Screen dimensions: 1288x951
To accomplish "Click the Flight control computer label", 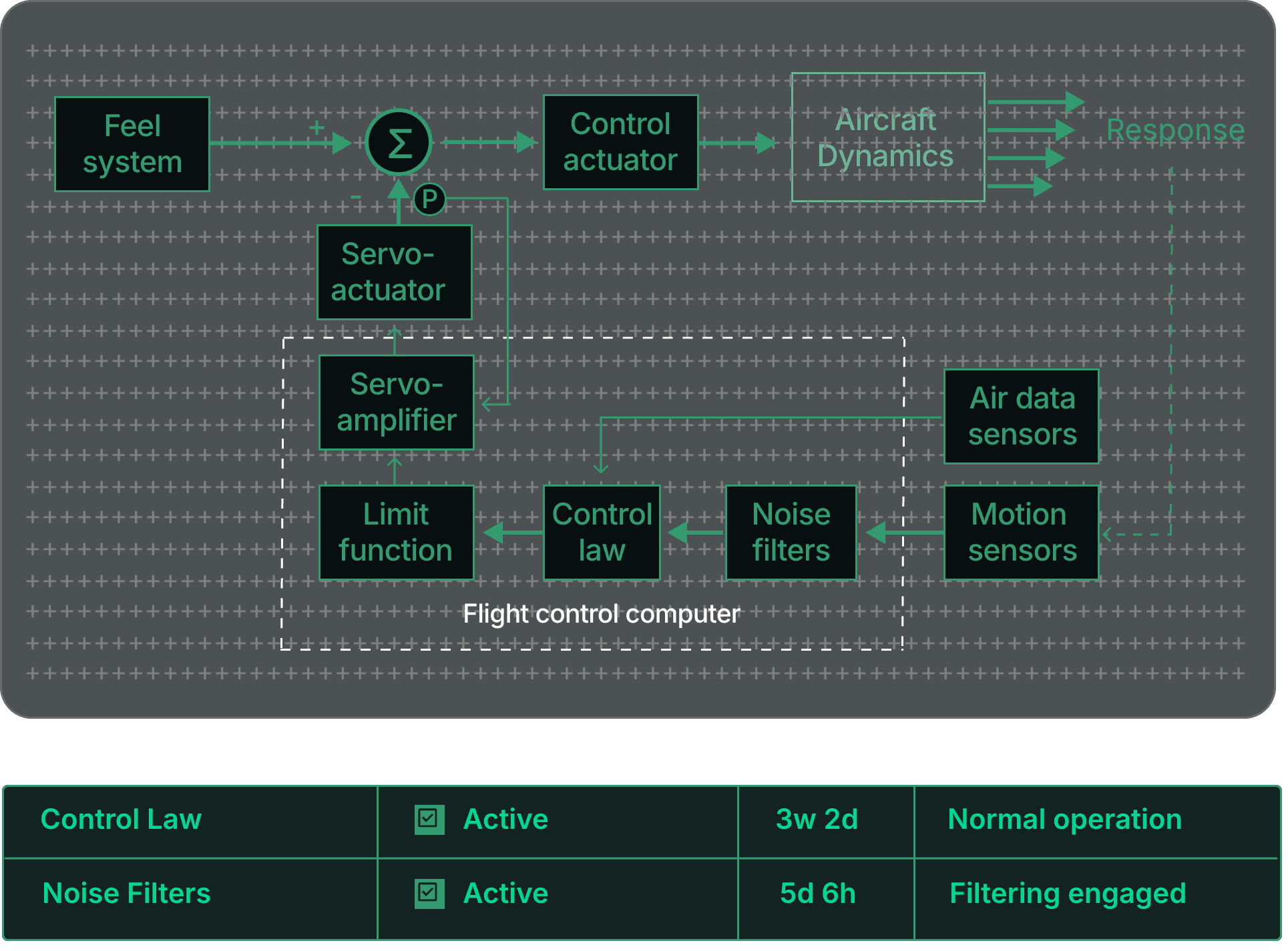I will click(601, 614).
